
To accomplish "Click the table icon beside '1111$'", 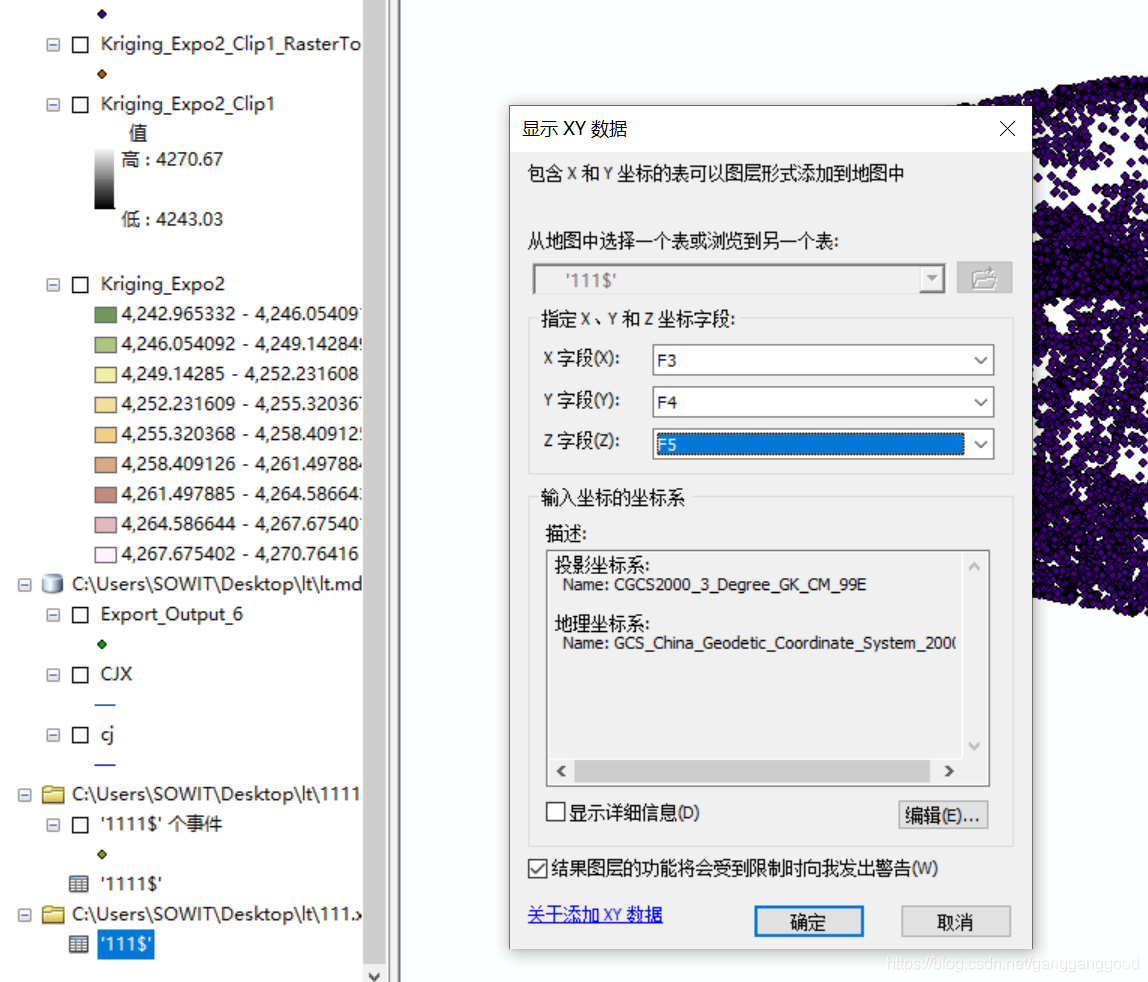I will [x=78, y=884].
